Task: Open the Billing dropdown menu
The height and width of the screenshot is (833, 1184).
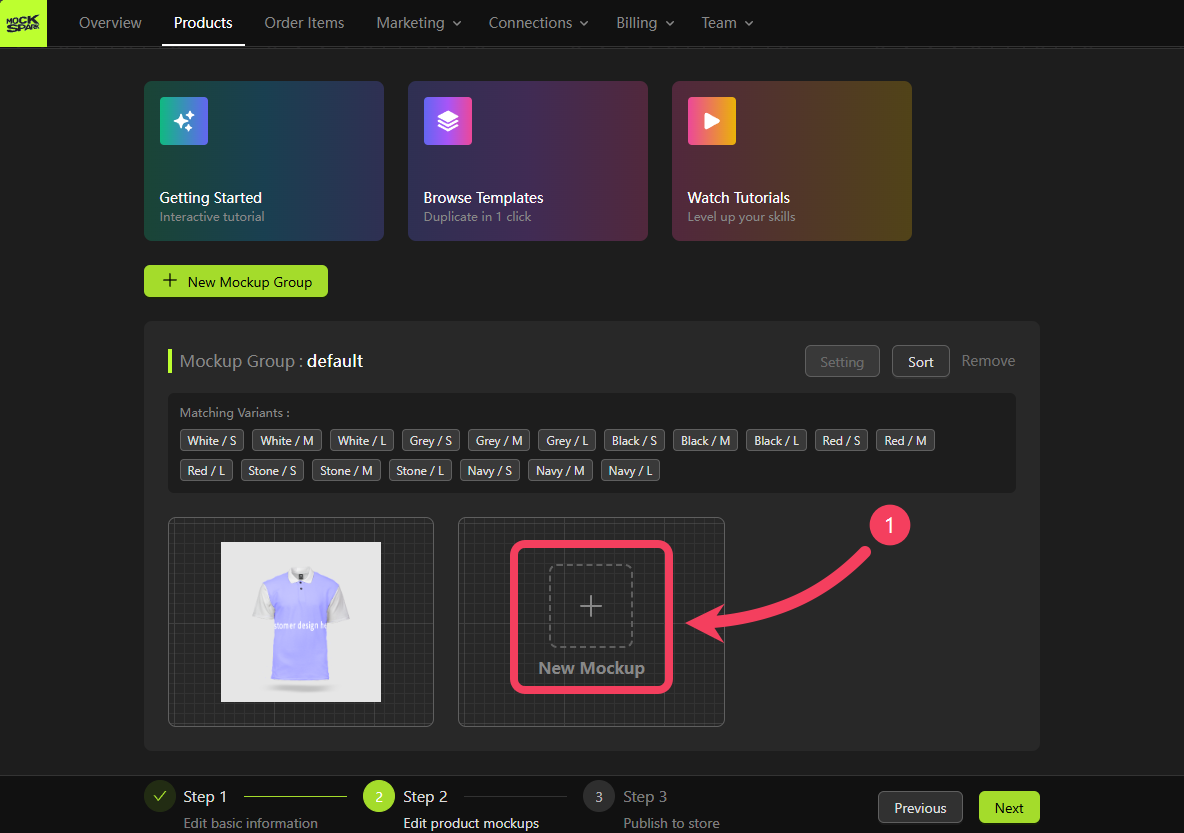Action: pos(645,23)
